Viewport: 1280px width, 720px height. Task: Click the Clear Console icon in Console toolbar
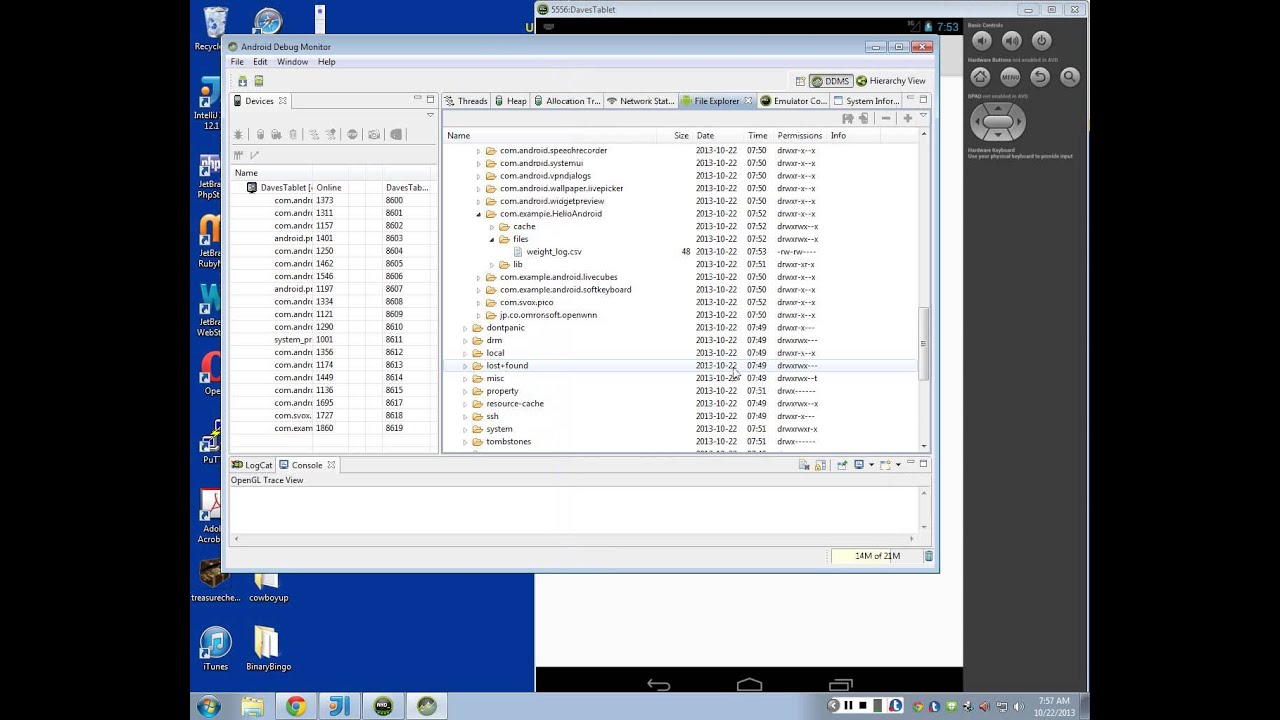click(804, 465)
